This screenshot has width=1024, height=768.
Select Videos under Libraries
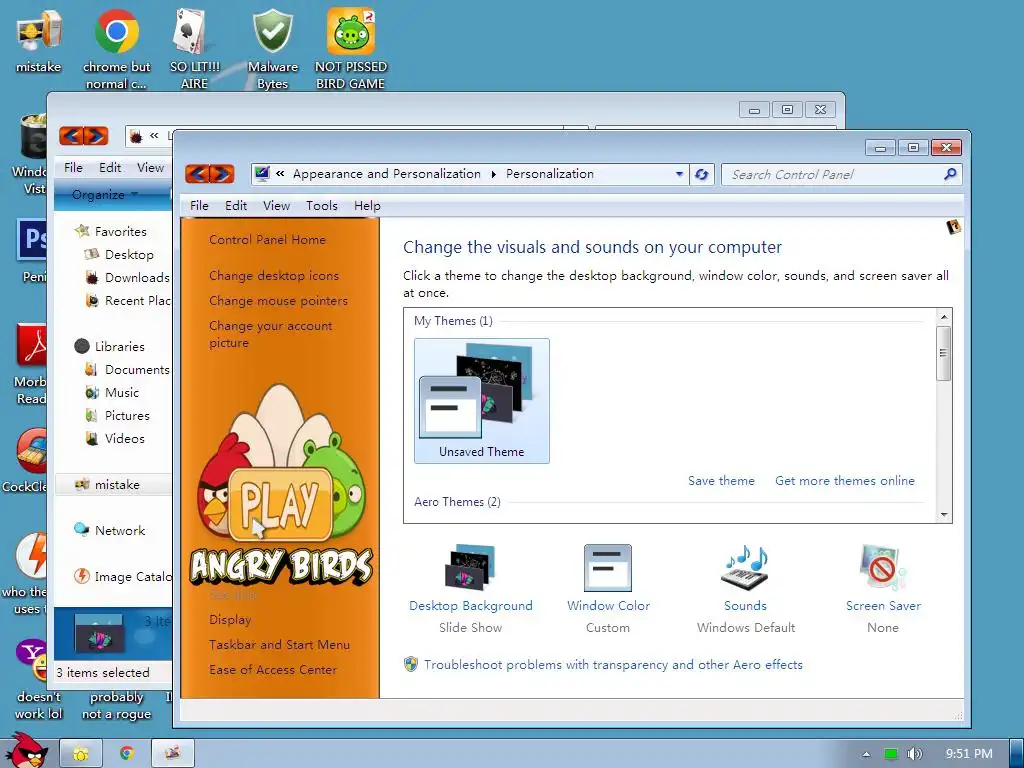coord(115,438)
